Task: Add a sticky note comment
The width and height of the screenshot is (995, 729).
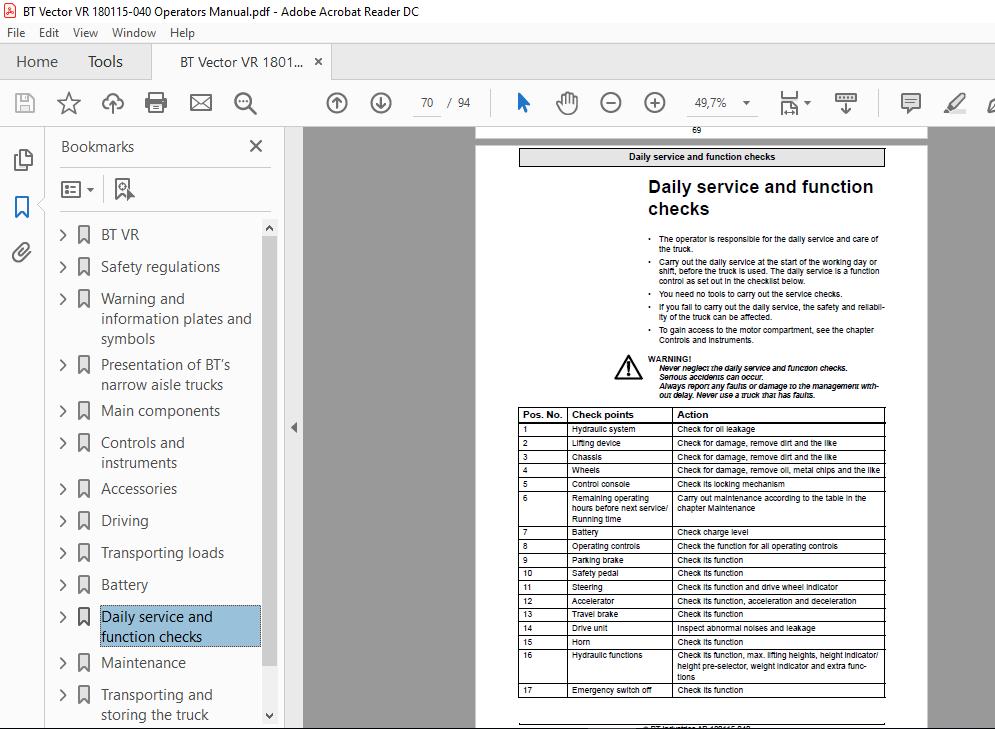Action: click(908, 102)
